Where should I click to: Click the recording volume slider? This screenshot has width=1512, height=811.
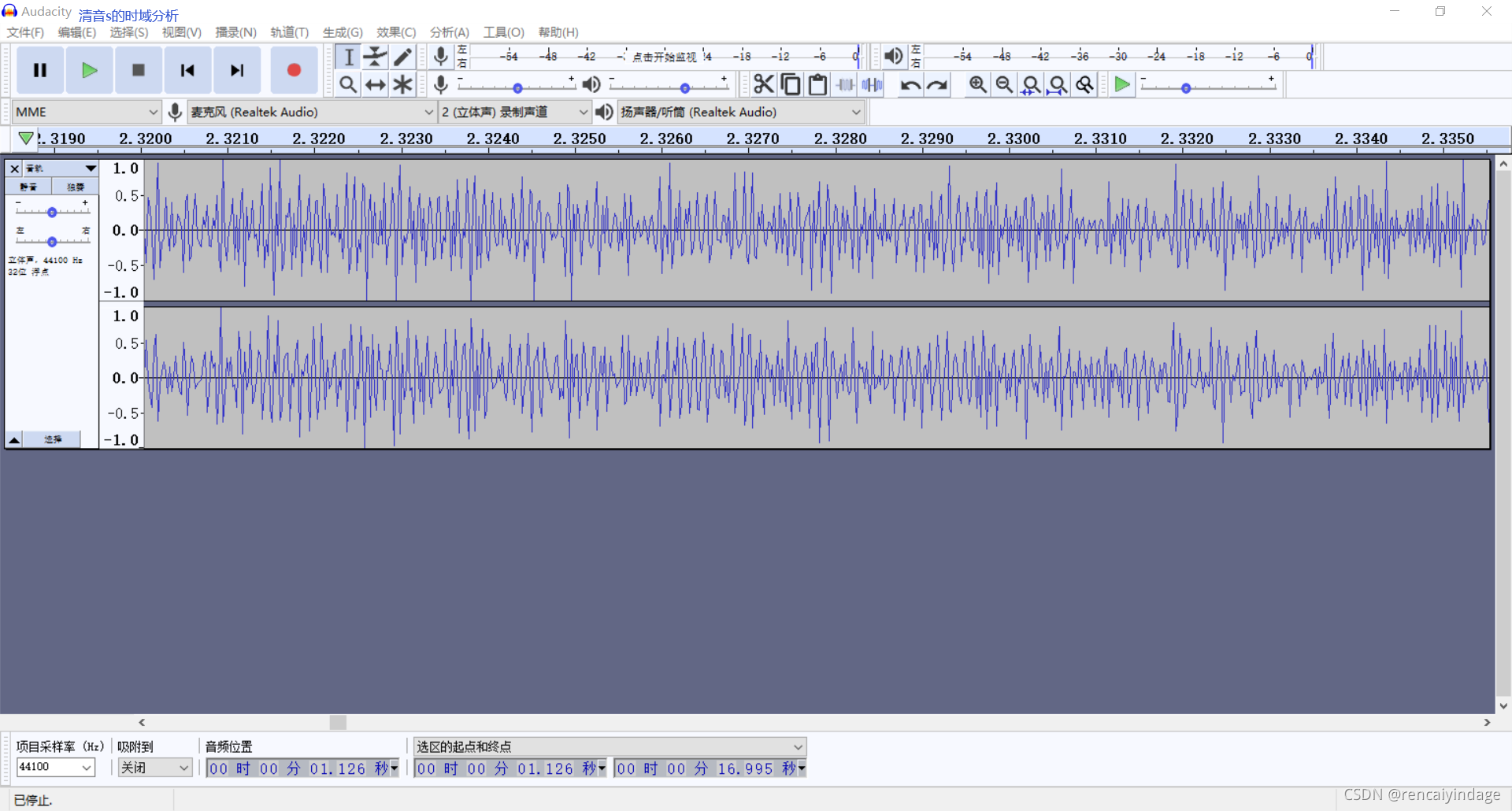[517, 87]
